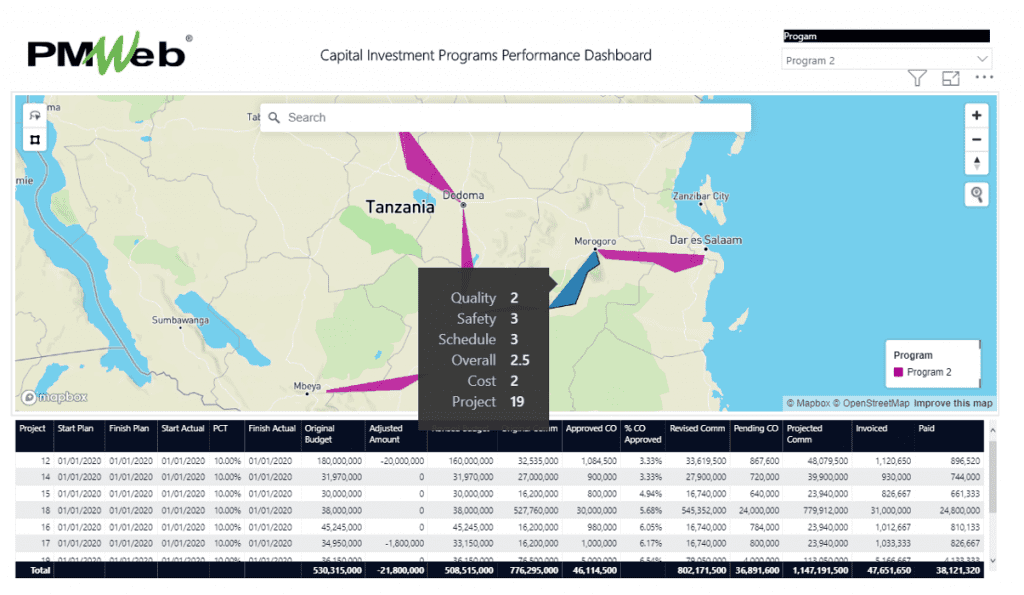Click the 1,147,191,500 total projected value
Viewport: 1024px width, 595px height.
[x=820, y=570]
